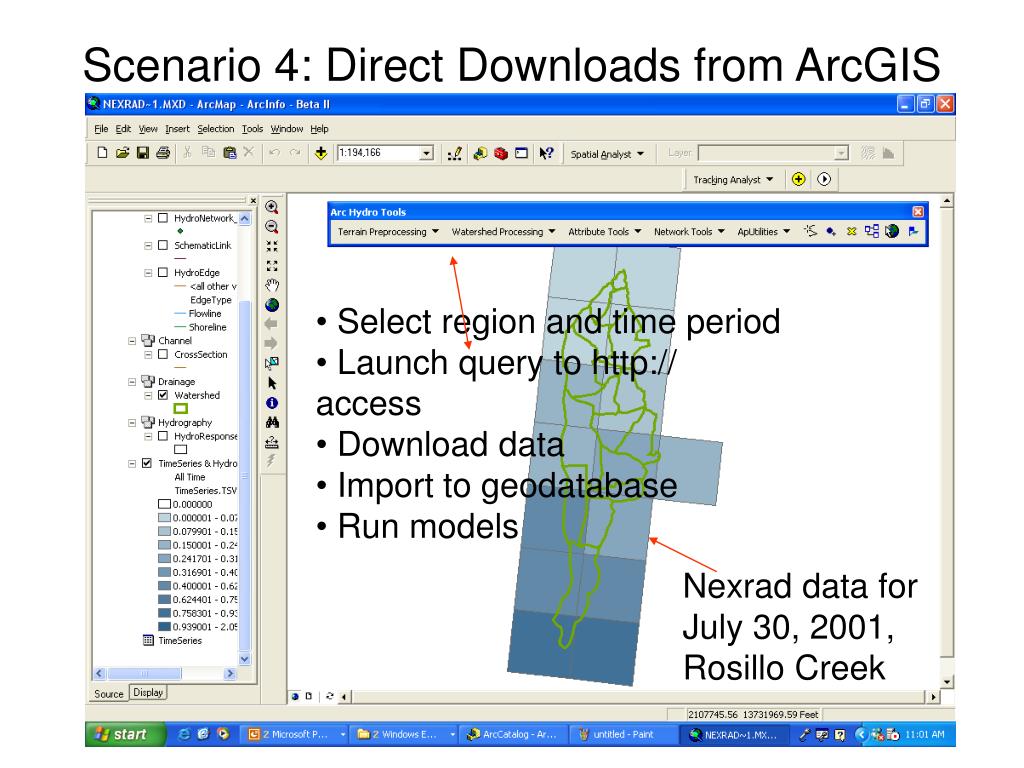Open the Find binoculars tool

coord(272,423)
